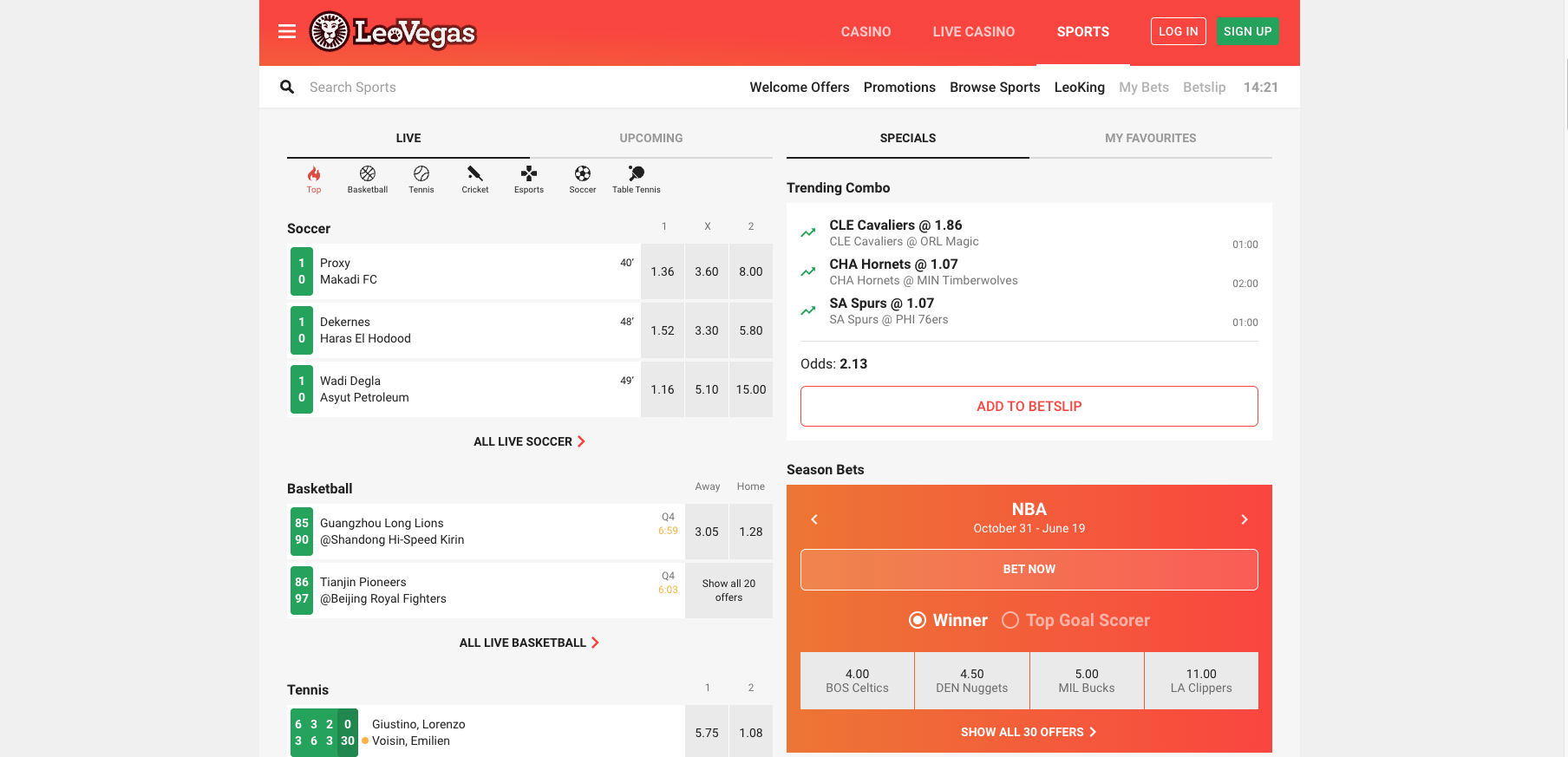The height and width of the screenshot is (757, 1568).
Task: Bet on Haras El Hodood at 5.80
Action: [x=751, y=330]
